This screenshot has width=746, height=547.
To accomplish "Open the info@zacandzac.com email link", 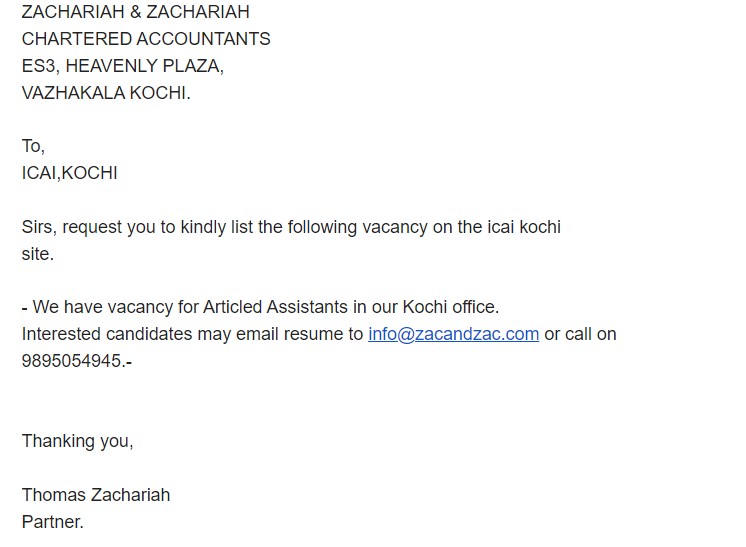I will point(453,334).
